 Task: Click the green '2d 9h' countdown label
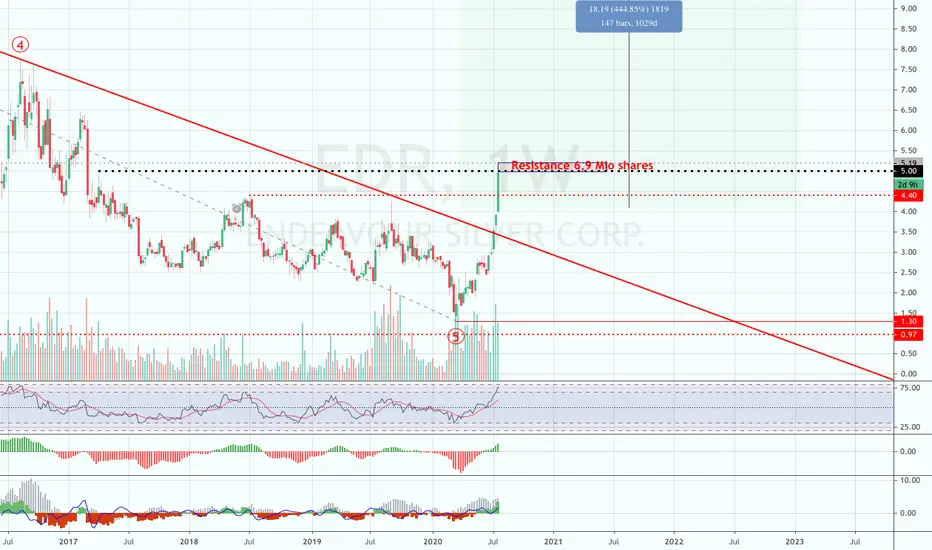pyautogui.click(x=908, y=185)
